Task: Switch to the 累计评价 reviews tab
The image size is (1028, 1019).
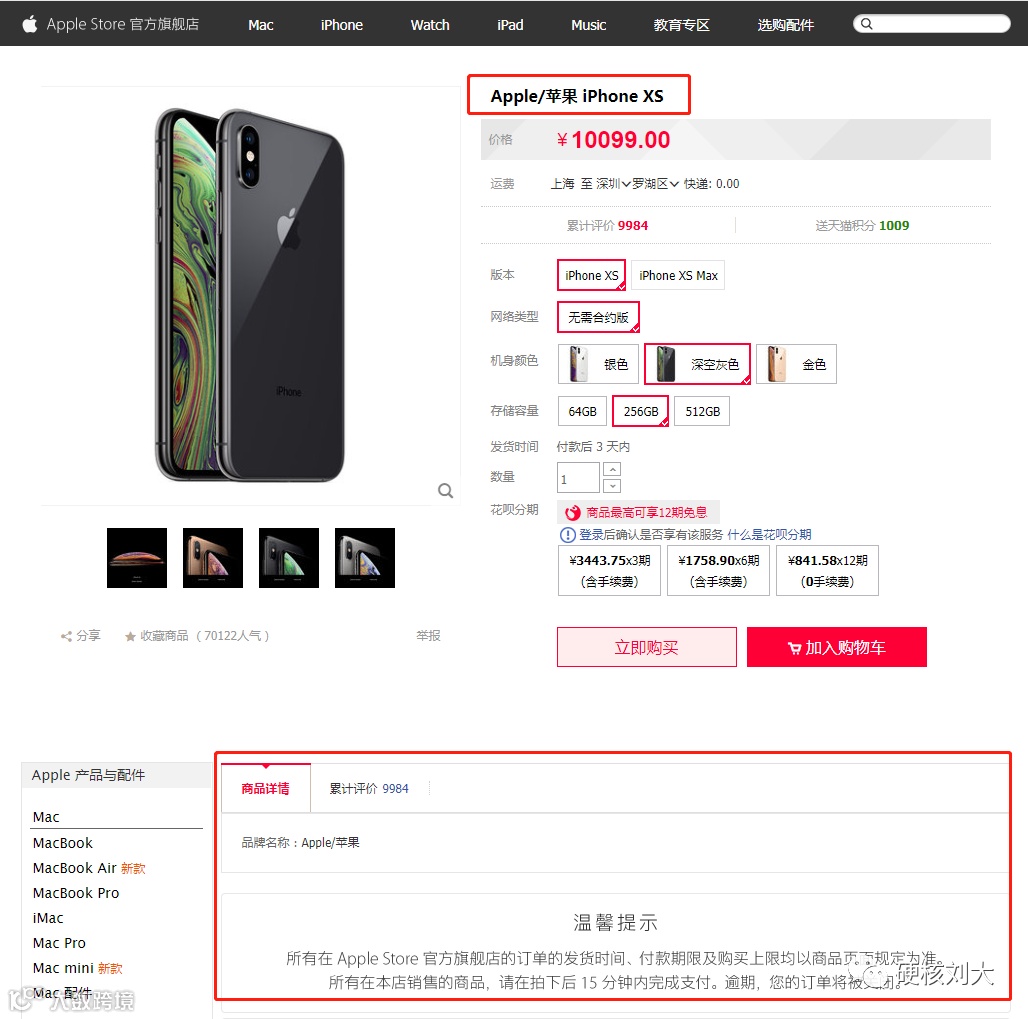Action: point(368,788)
